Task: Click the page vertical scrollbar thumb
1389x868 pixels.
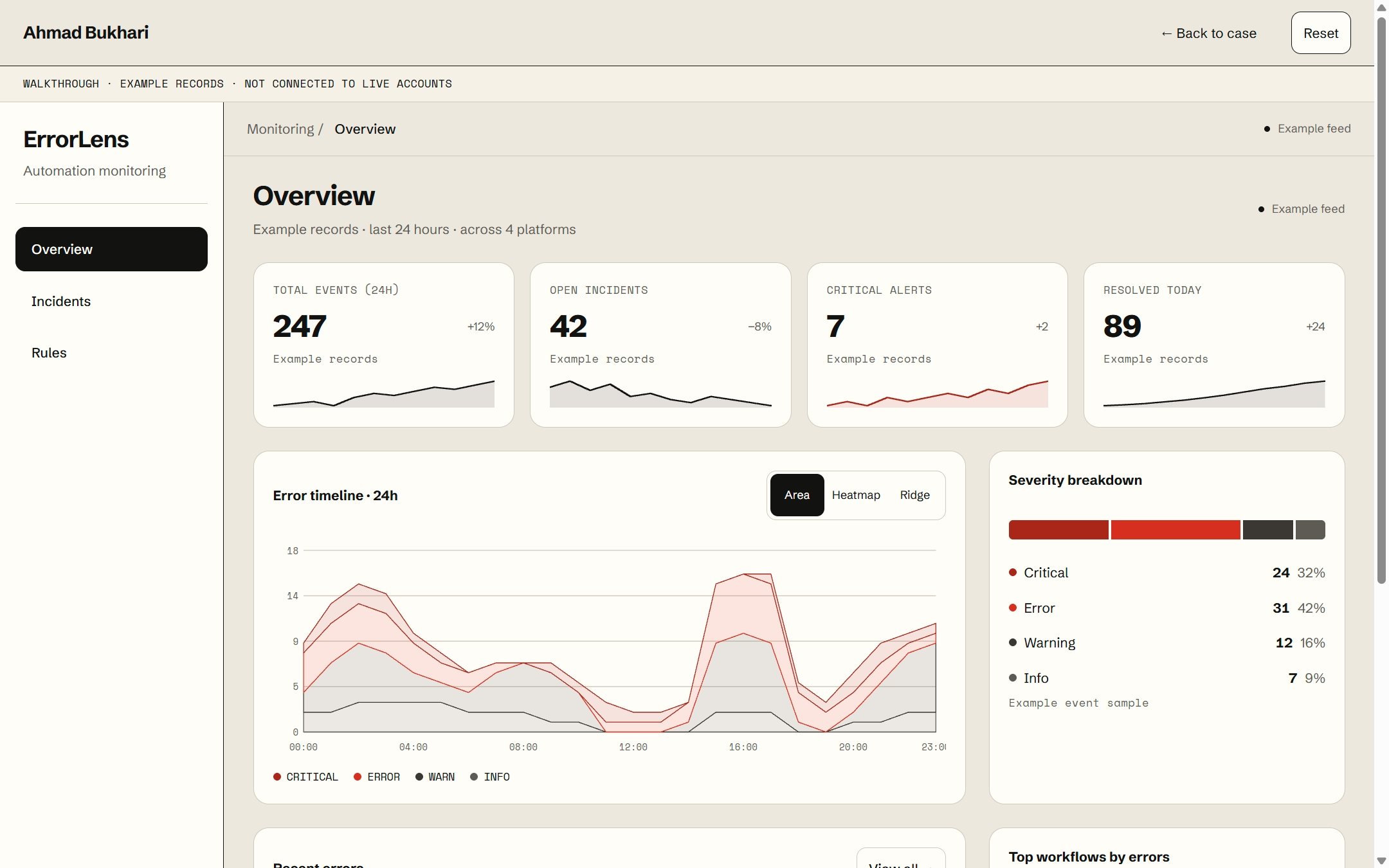Action: 1381,301
